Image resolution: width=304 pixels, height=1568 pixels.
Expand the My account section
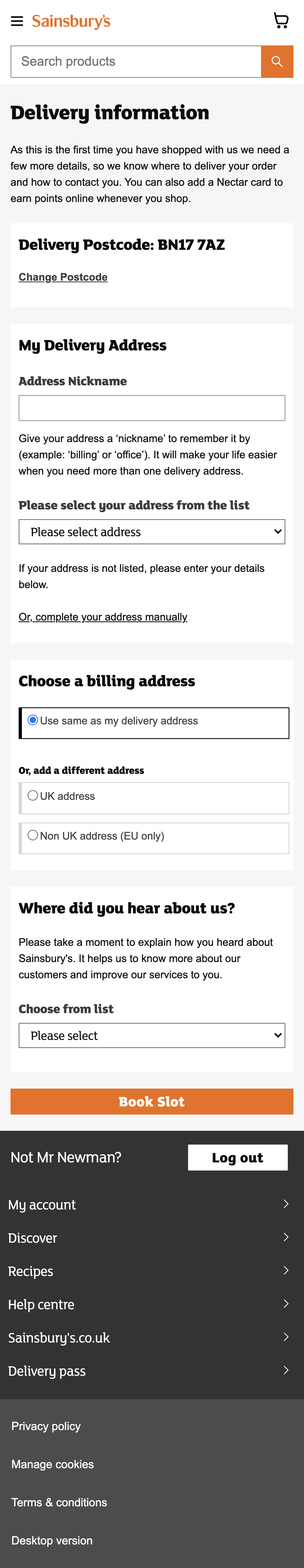[152, 1204]
